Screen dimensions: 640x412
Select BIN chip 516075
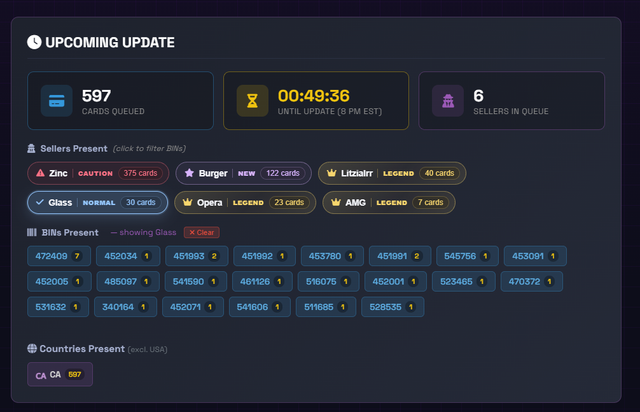click(x=328, y=281)
